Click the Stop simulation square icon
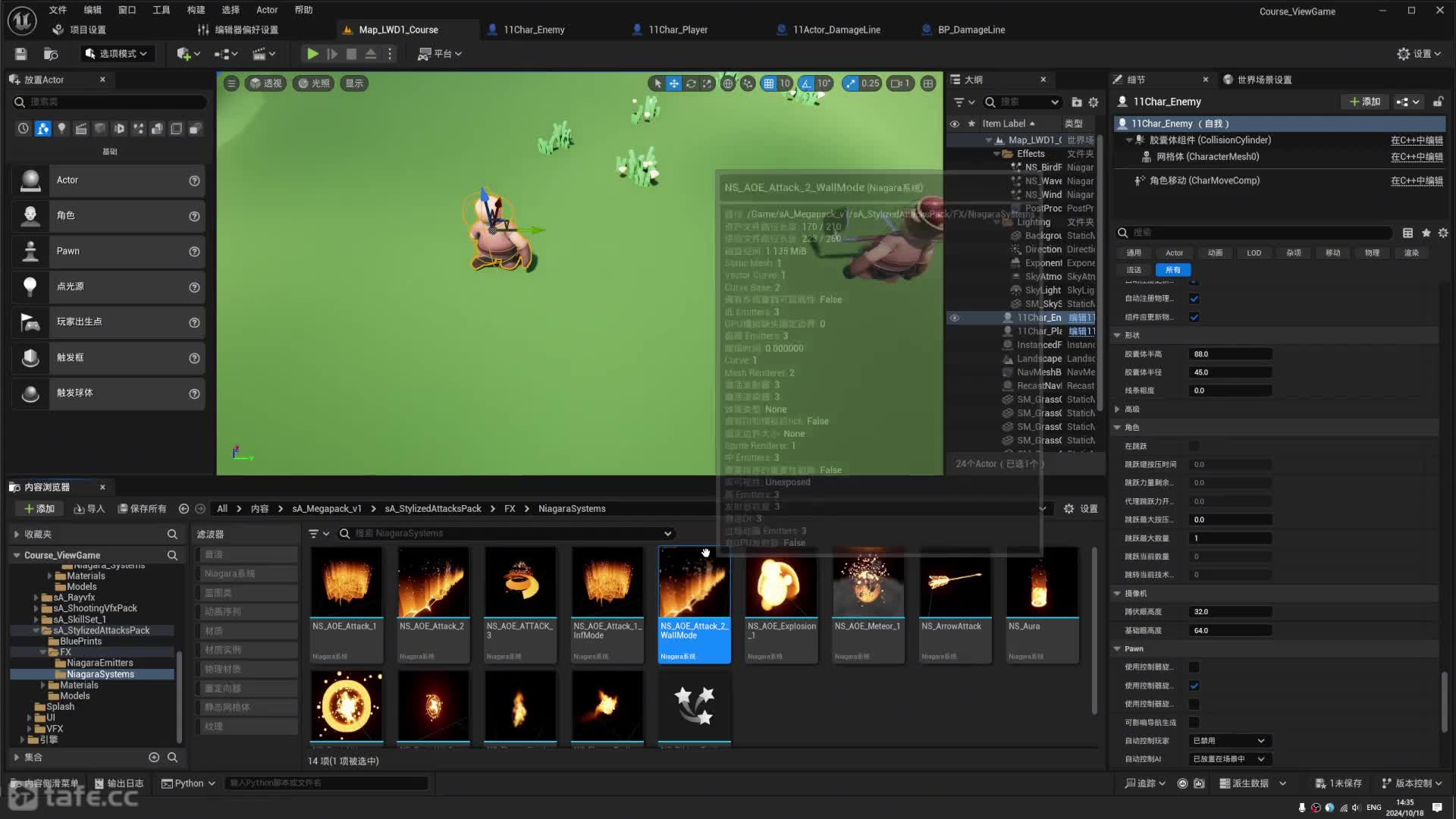This screenshot has width=1456, height=819. click(x=351, y=54)
